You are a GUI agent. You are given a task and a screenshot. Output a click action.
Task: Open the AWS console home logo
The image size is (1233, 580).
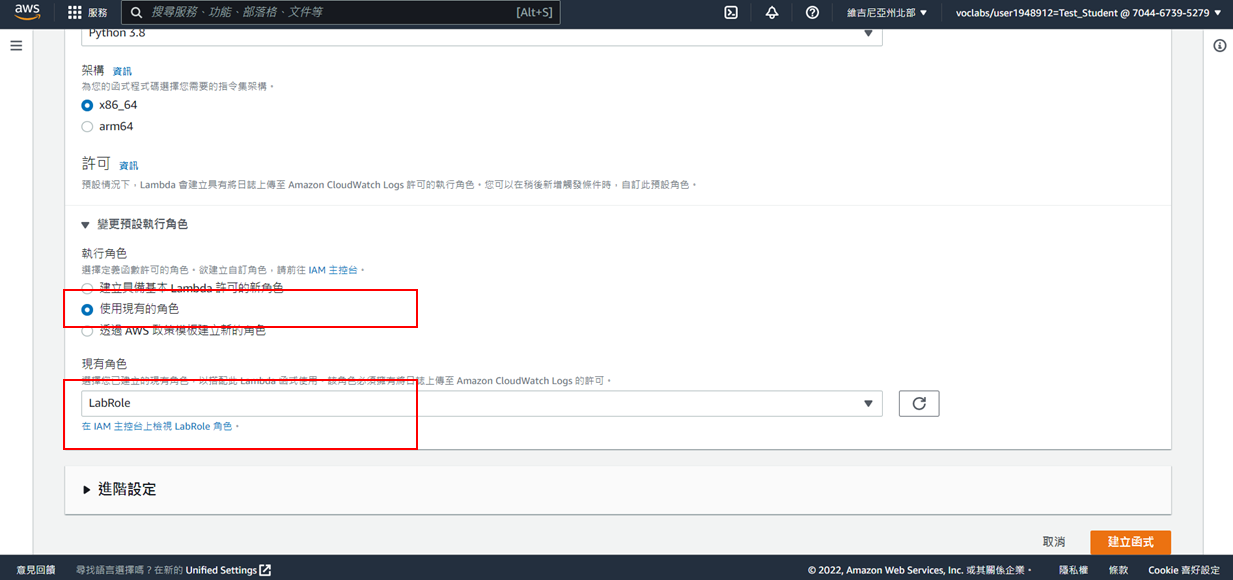(x=27, y=13)
